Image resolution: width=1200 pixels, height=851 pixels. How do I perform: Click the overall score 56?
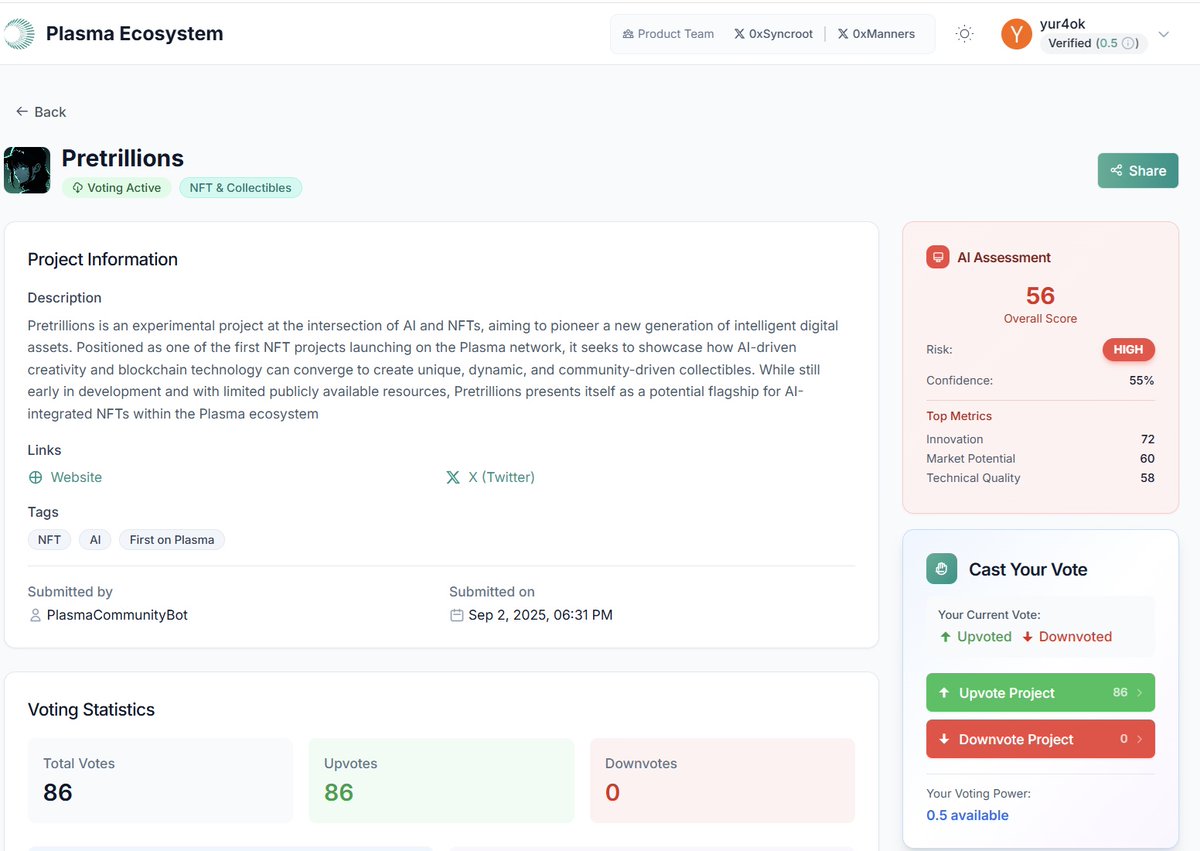1040,296
